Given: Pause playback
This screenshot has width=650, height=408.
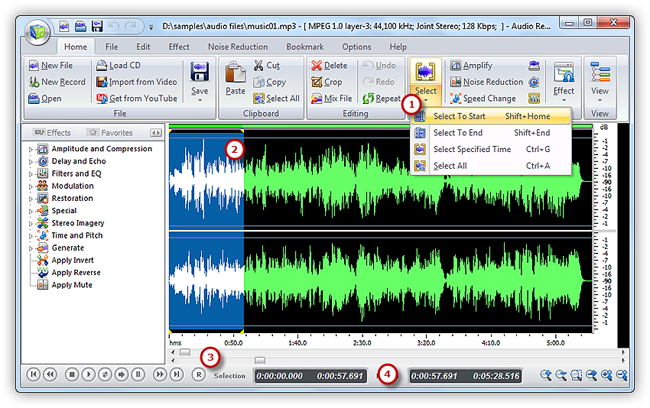Looking at the screenshot, I should coord(138,375).
